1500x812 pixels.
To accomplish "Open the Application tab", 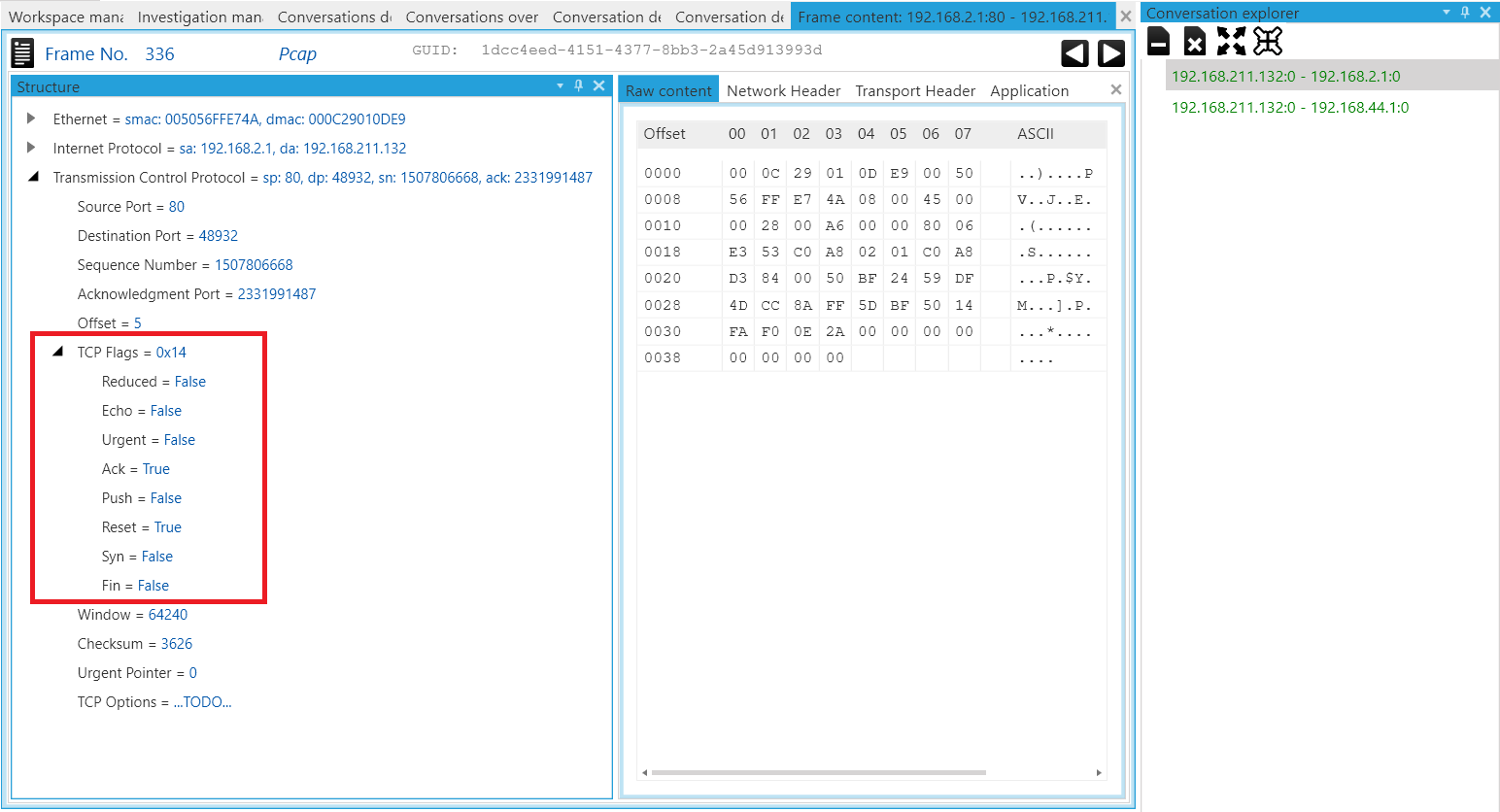I will click(x=1029, y=90).
